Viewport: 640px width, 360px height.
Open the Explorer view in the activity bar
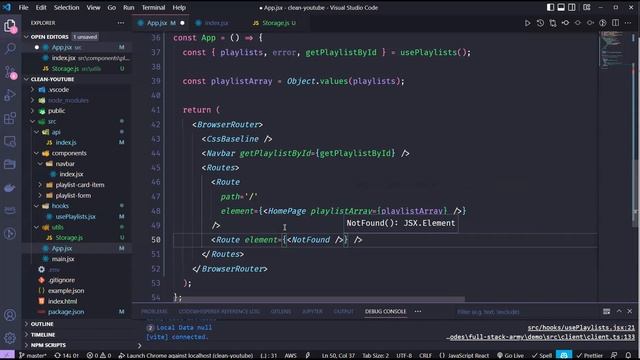pos(10,26)
